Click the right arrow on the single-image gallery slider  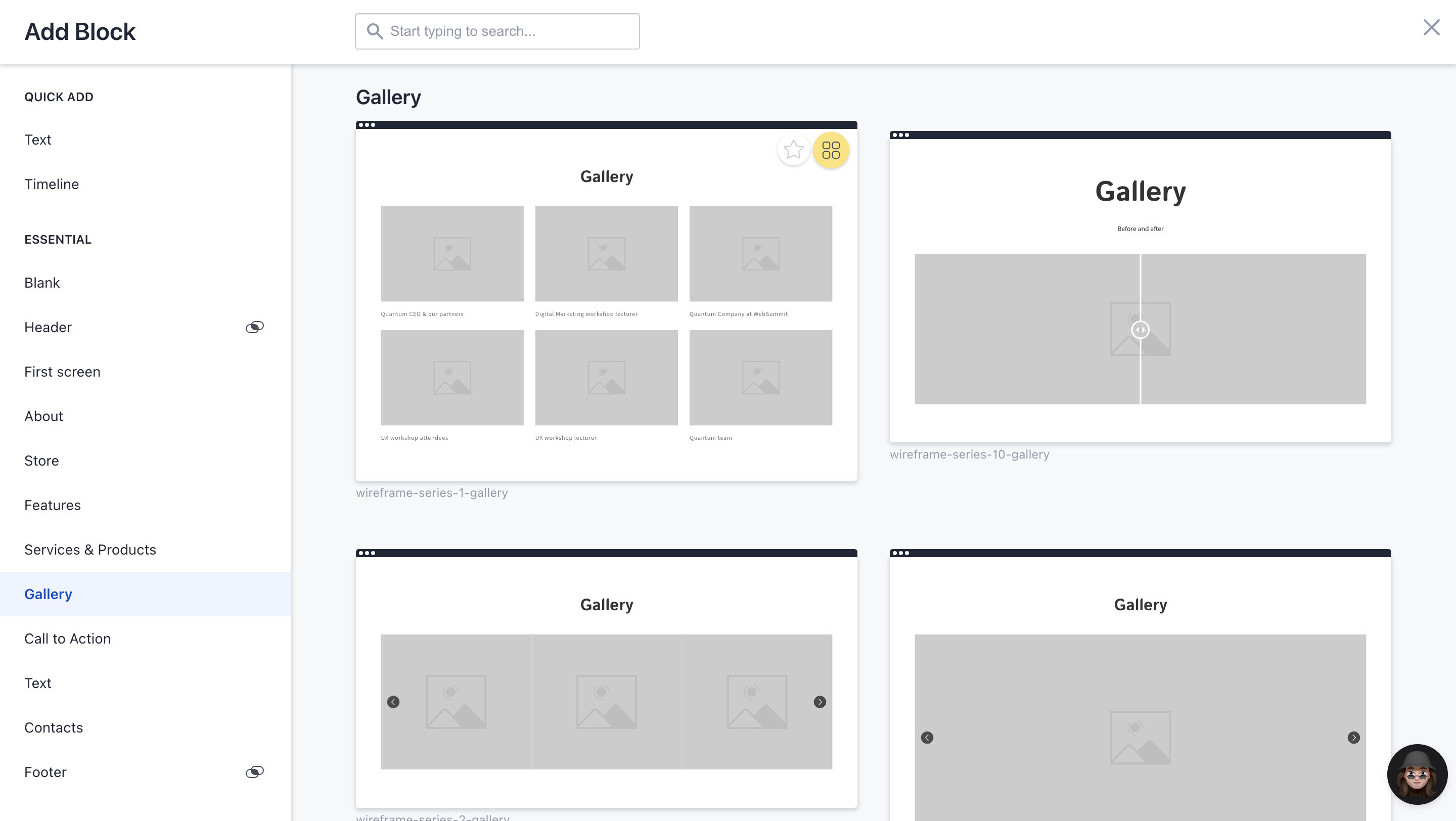click(1353, 738)
